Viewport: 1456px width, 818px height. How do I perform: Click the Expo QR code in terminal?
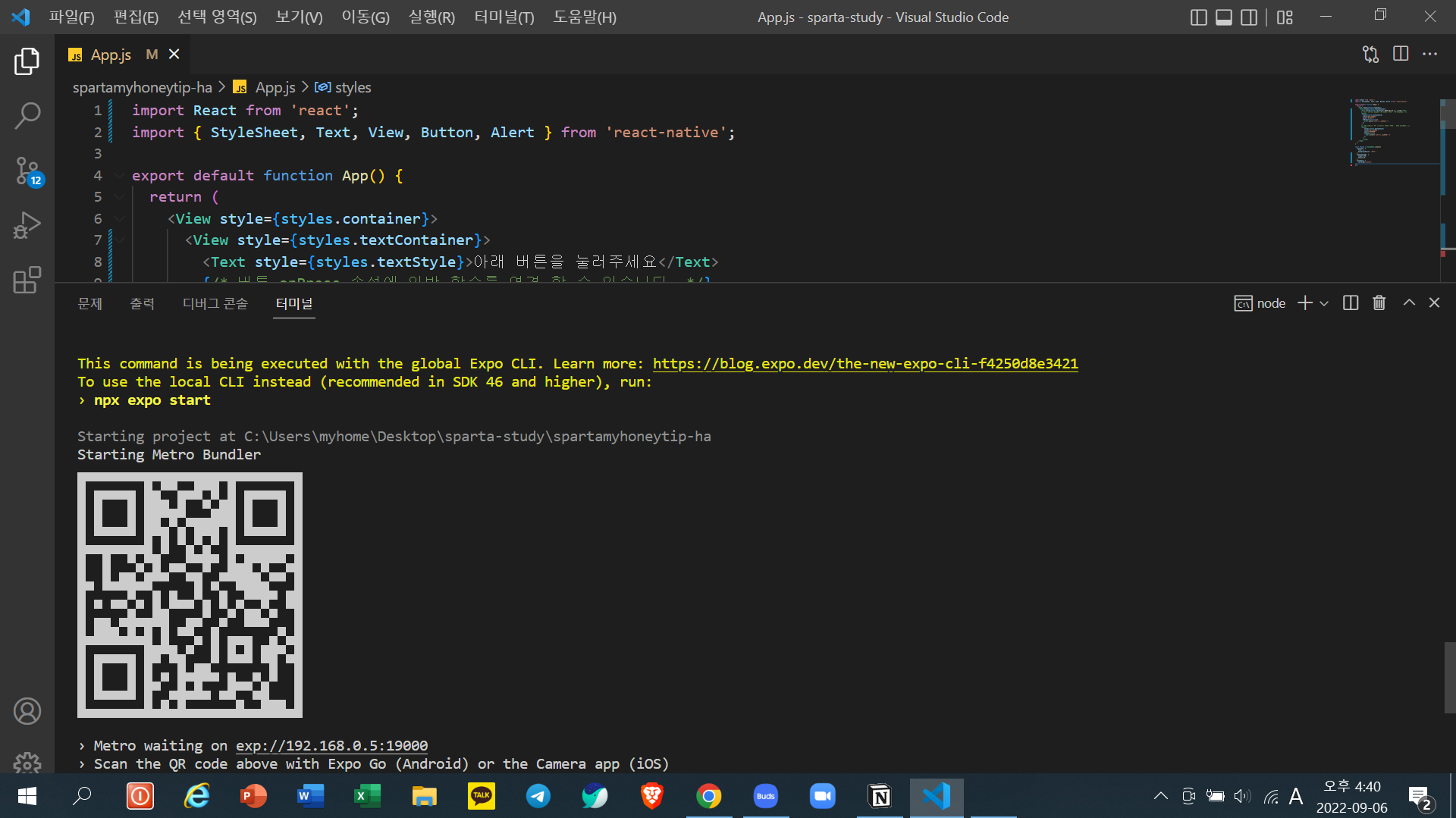coord(190,595)
